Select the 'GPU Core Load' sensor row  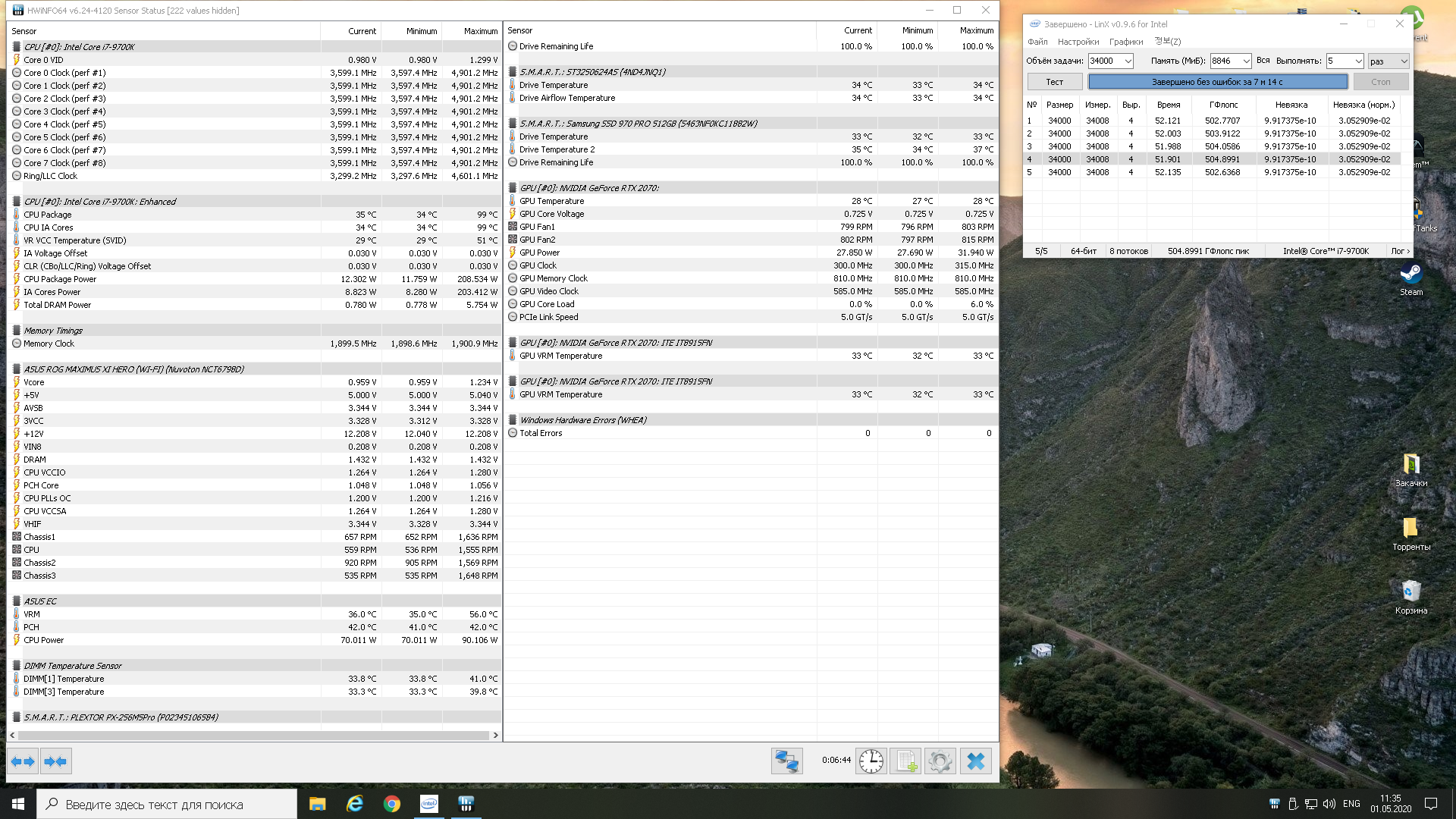[751, 304]
